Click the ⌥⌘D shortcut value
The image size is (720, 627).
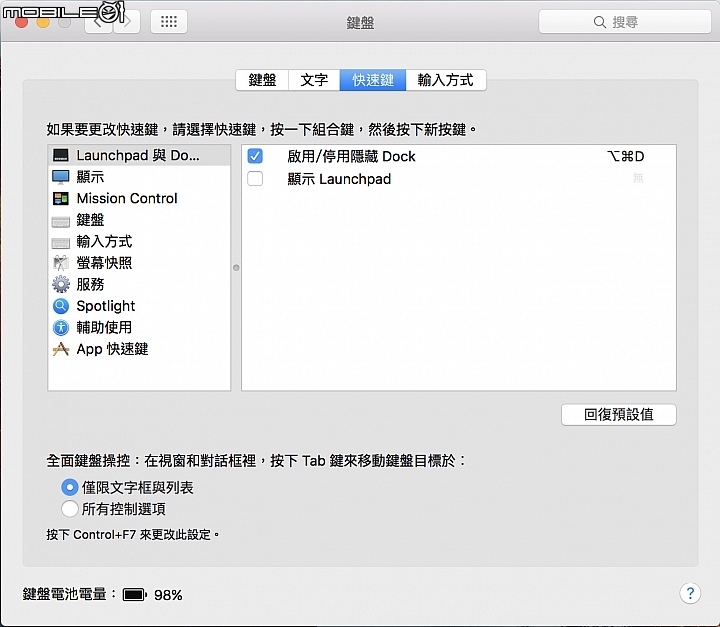click(626, 156)
